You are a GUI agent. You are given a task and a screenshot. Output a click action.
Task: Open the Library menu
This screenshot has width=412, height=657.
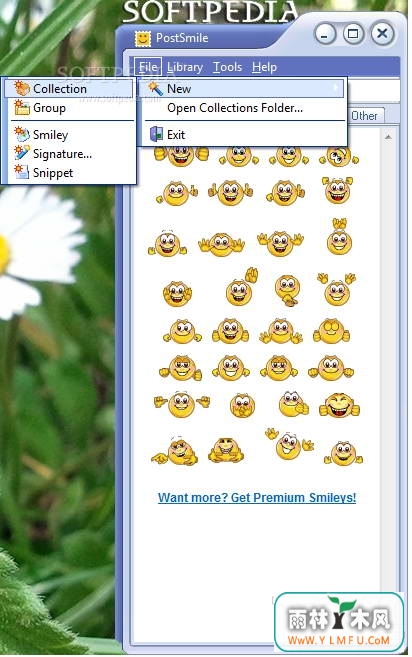185,67
